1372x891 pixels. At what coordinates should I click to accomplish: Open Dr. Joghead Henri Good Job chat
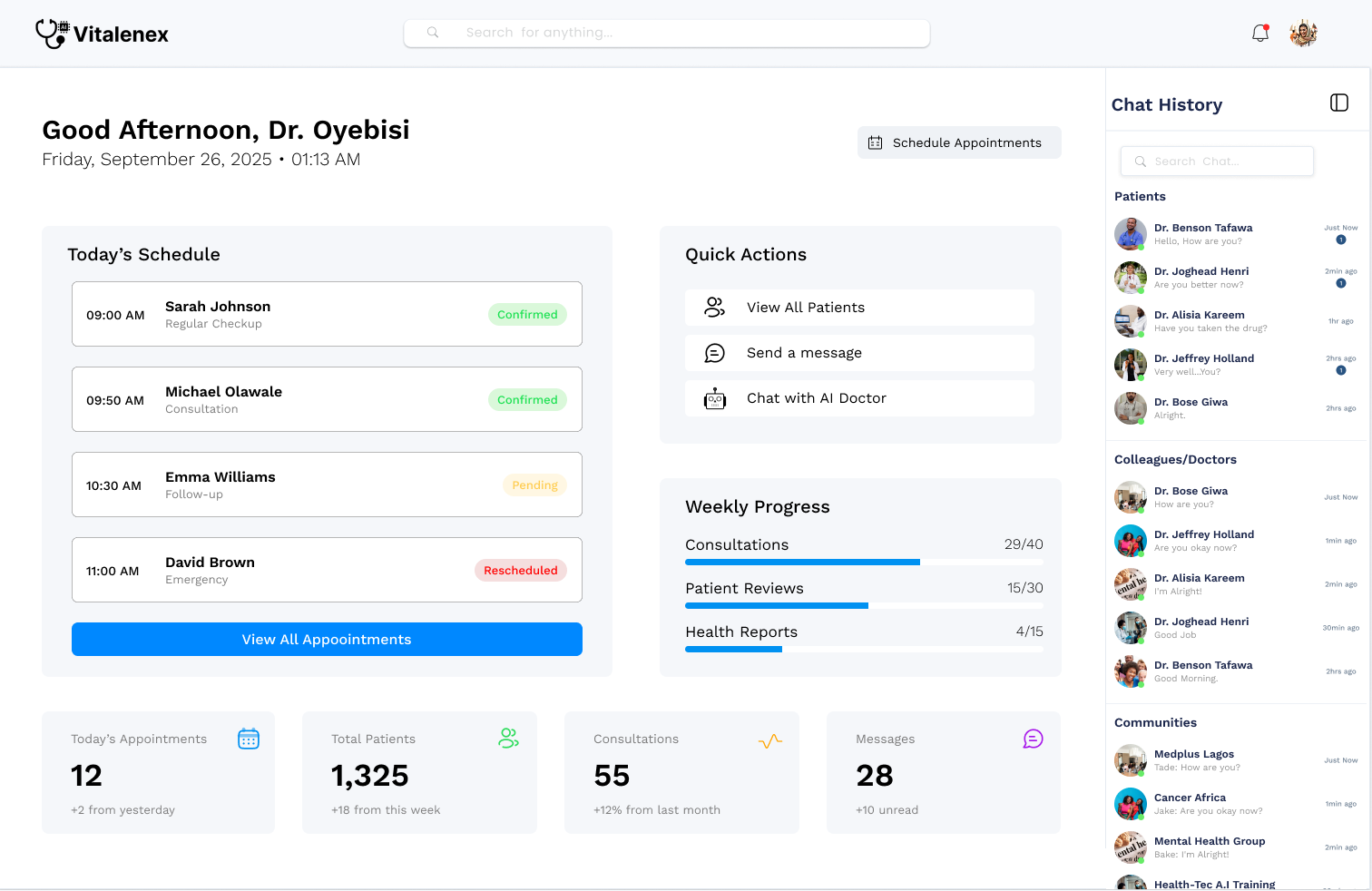point(1237,628)
